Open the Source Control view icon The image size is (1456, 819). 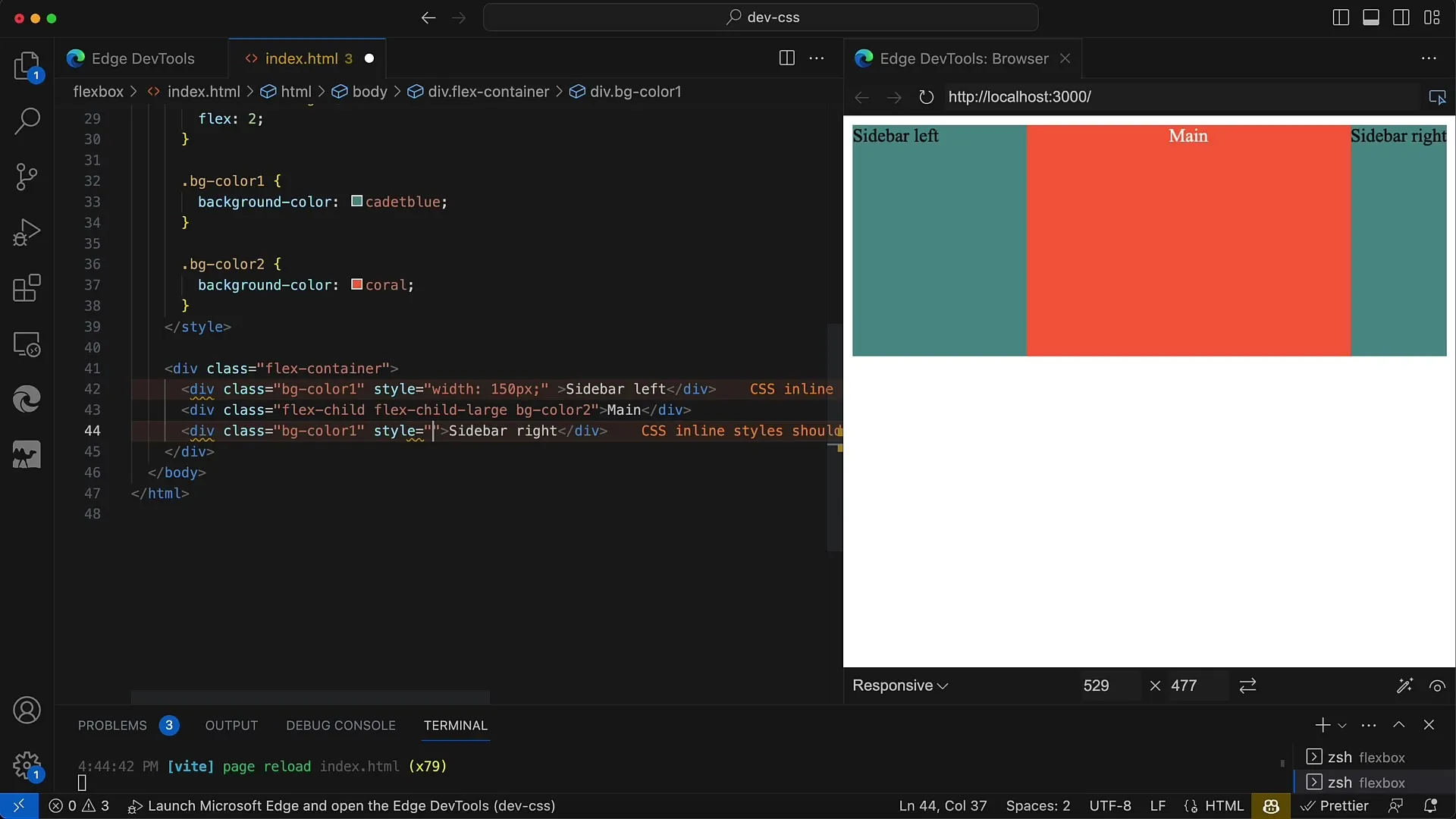tap(27, 177)
